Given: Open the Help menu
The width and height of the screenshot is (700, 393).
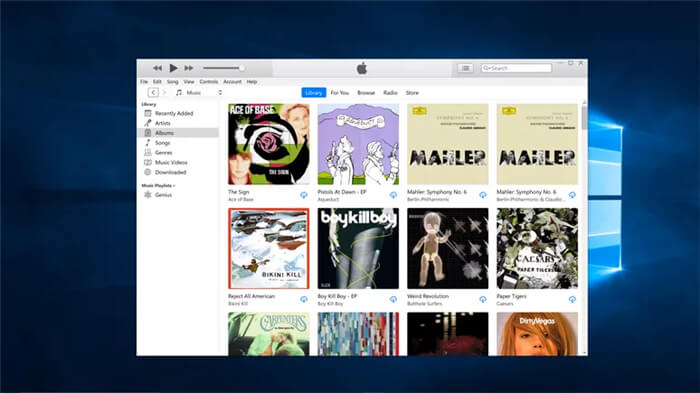Looking at the screenshot, I should (x=252, y=82).
